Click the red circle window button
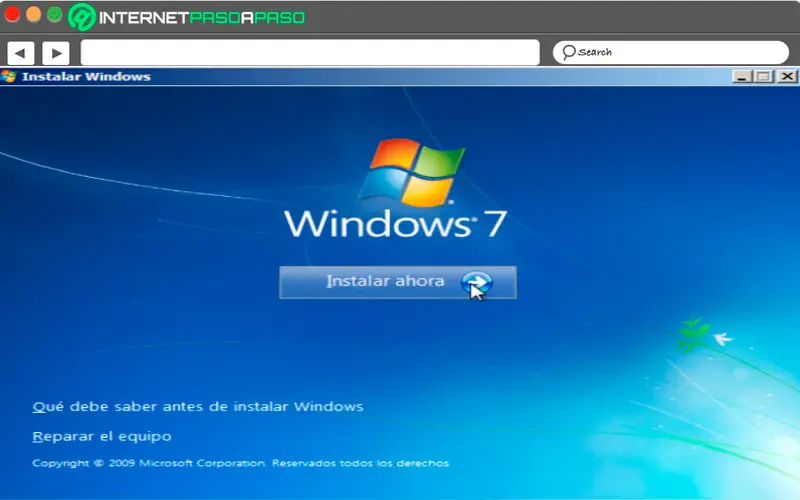This screenshot has height=500, width=800. coord(12,14)
